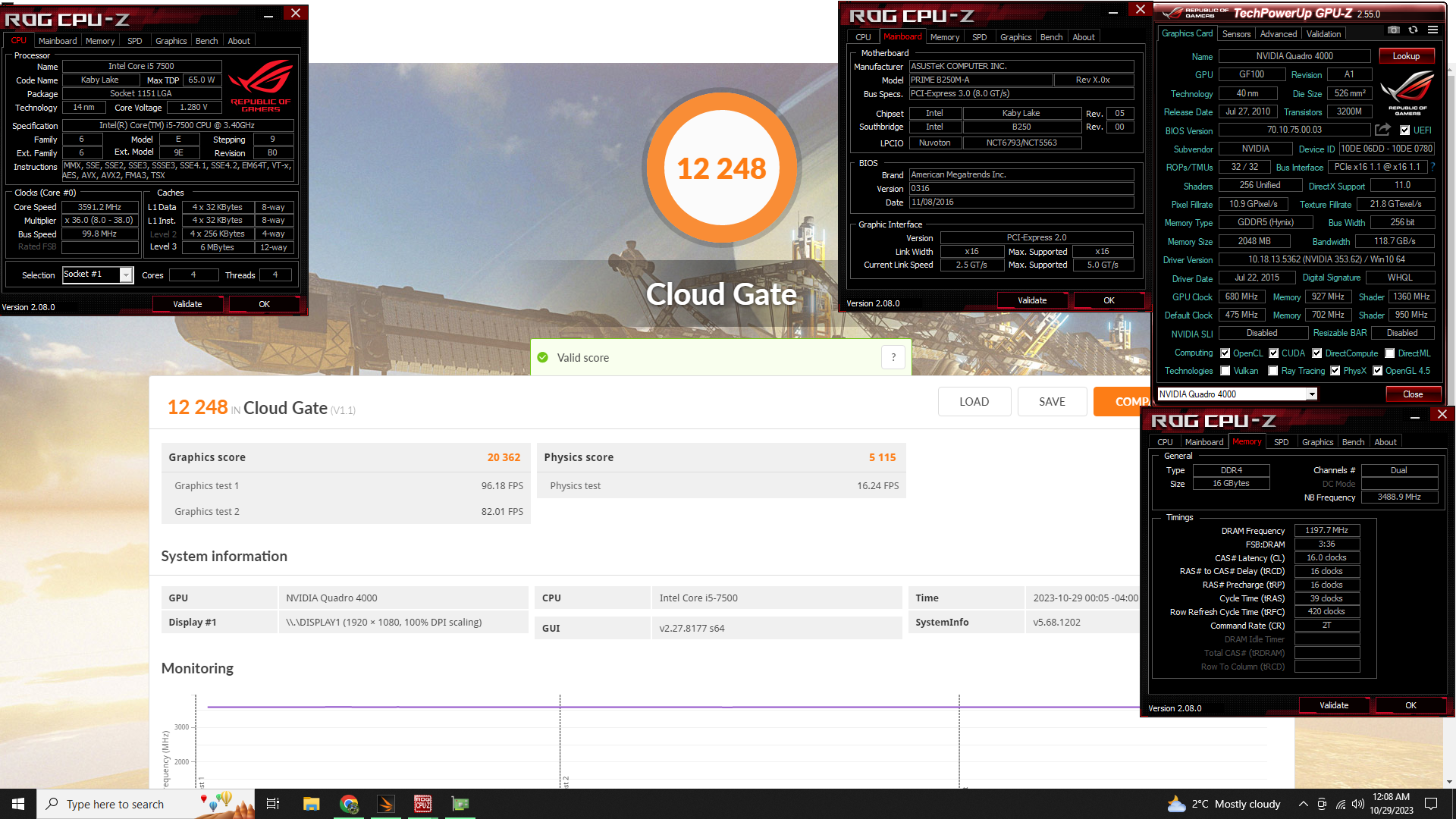
Task: Toggle Ray Tracing checkbox
Action: point(1273,371)
